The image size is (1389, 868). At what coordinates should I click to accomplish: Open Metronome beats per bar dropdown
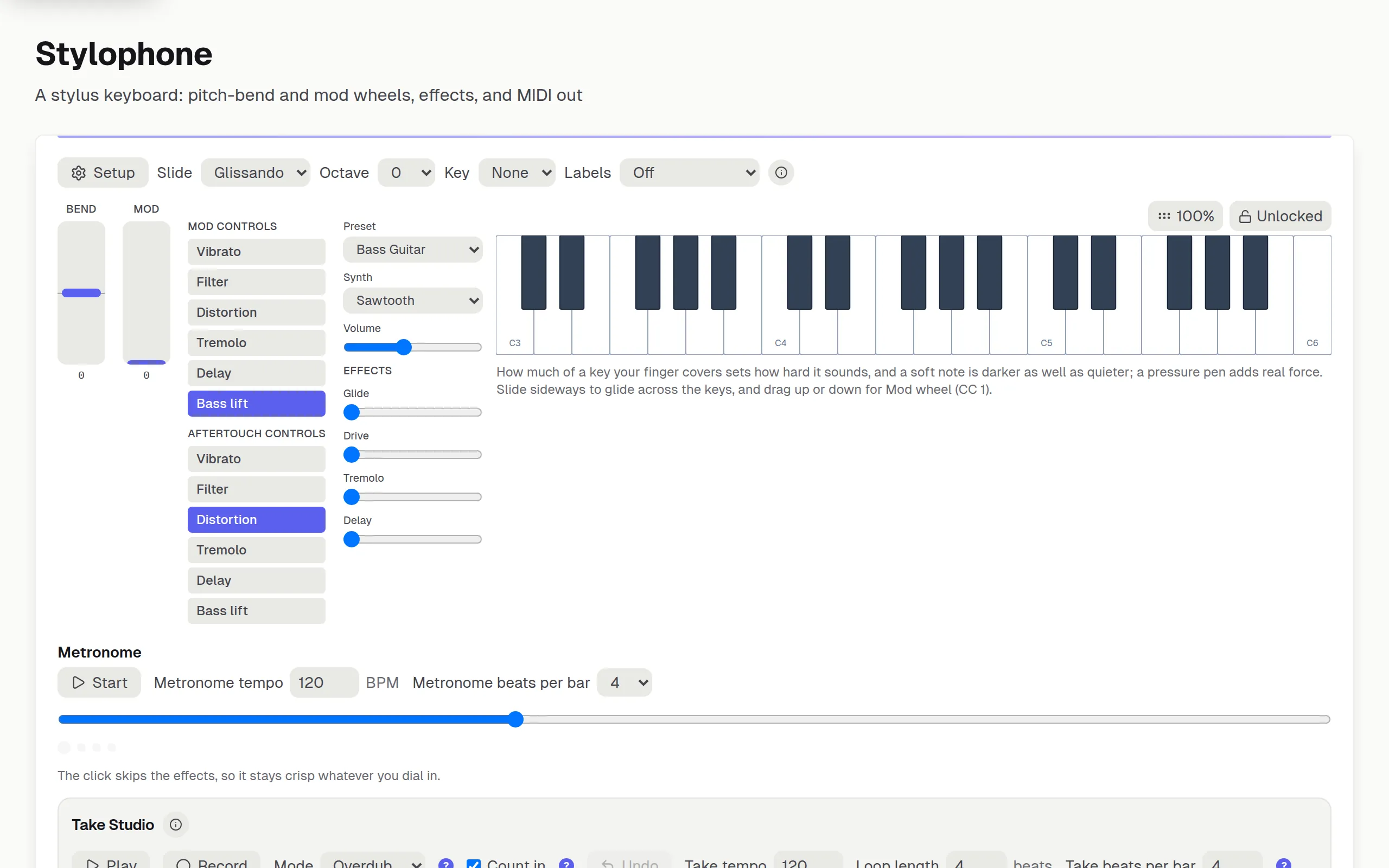[x=625, y=682]
